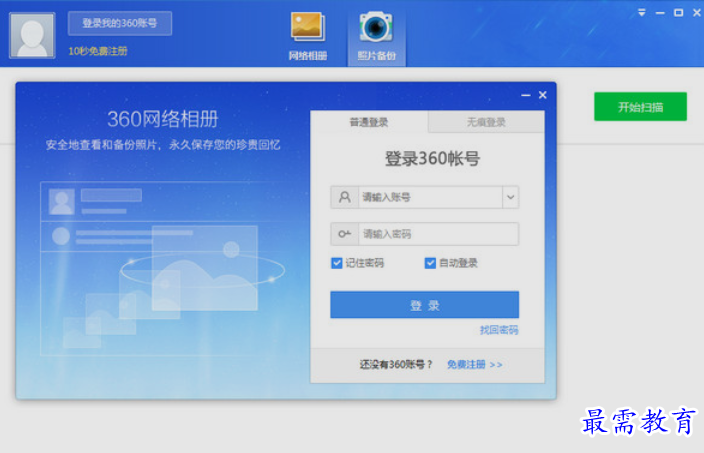Click the password input field
Viewport: 704px width, 453px height.
coord(438,234)
